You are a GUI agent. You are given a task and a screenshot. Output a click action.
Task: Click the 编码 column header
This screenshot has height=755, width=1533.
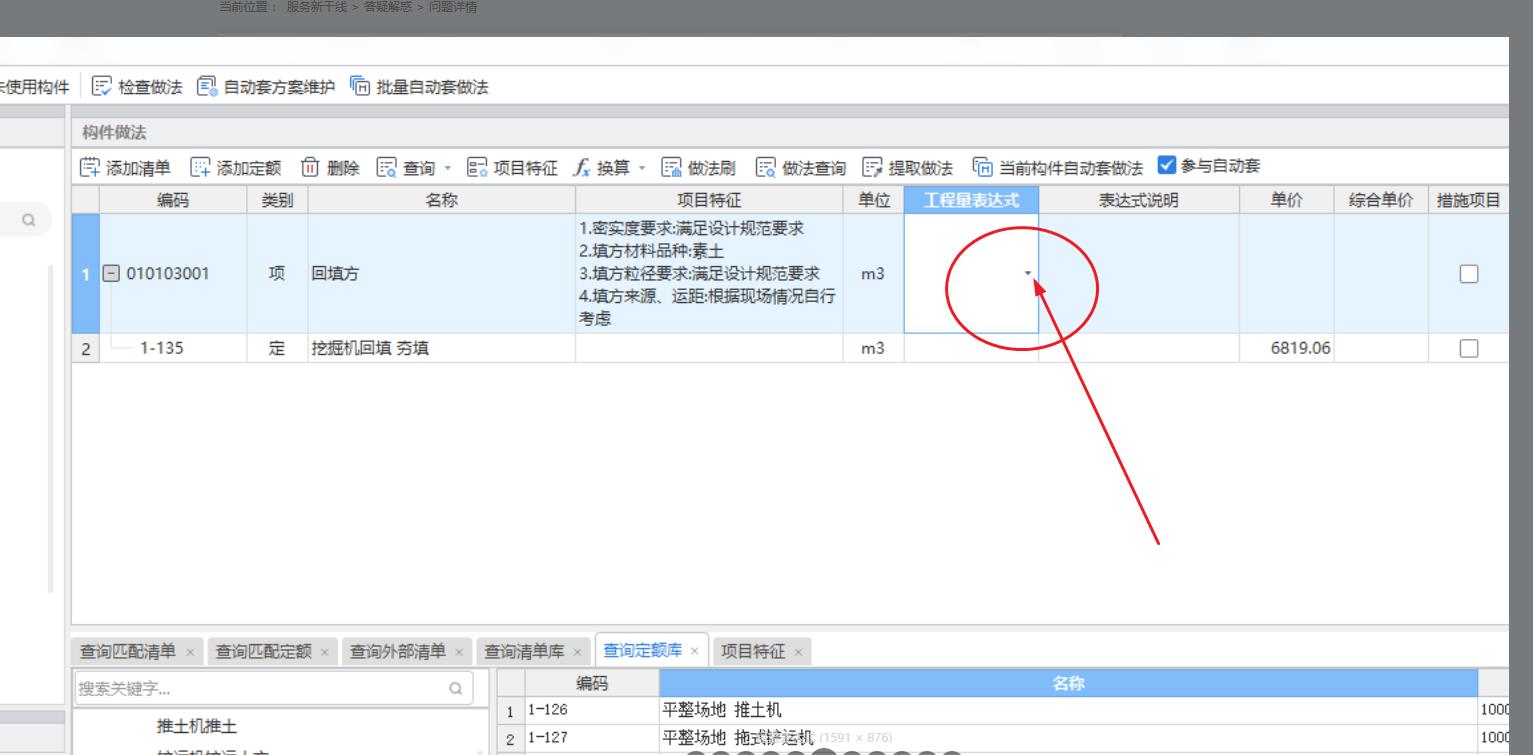(173, 200)
